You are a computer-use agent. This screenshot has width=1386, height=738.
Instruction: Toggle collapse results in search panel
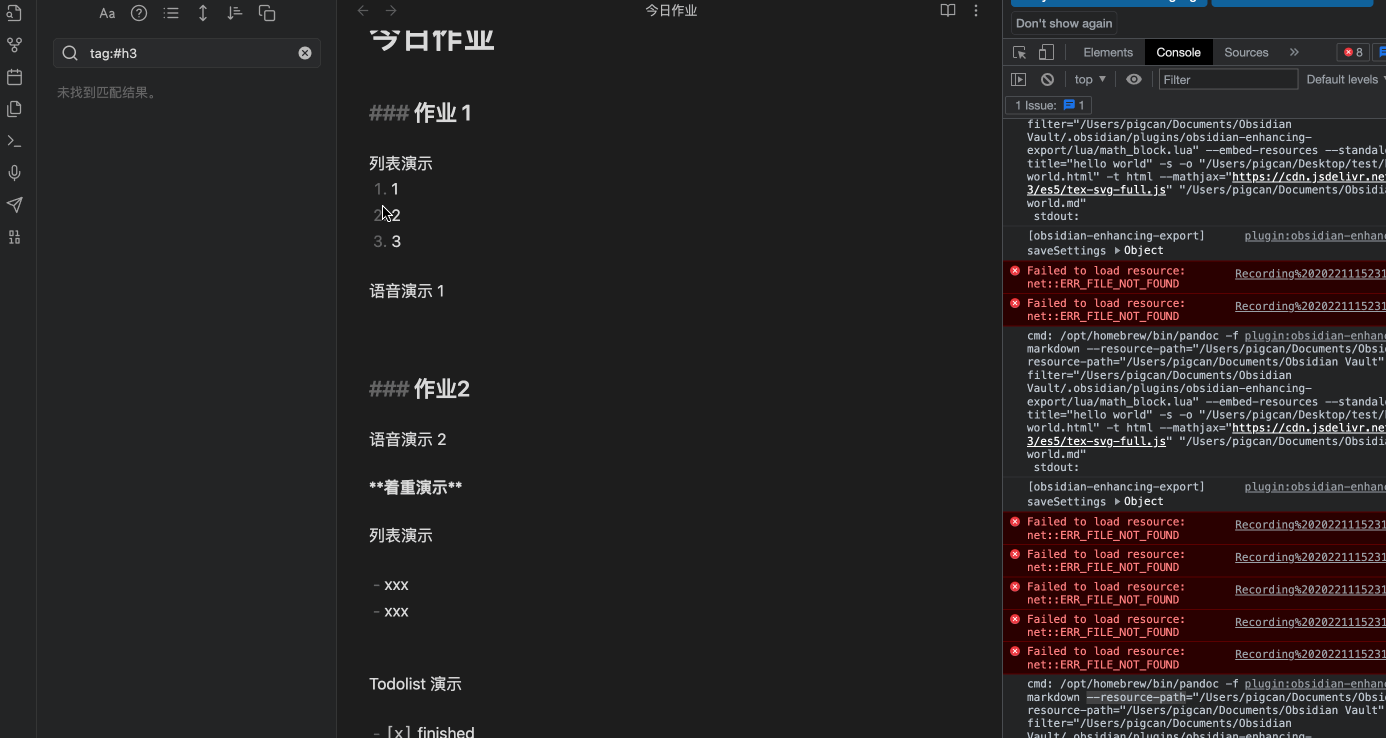tap(203, 13)
